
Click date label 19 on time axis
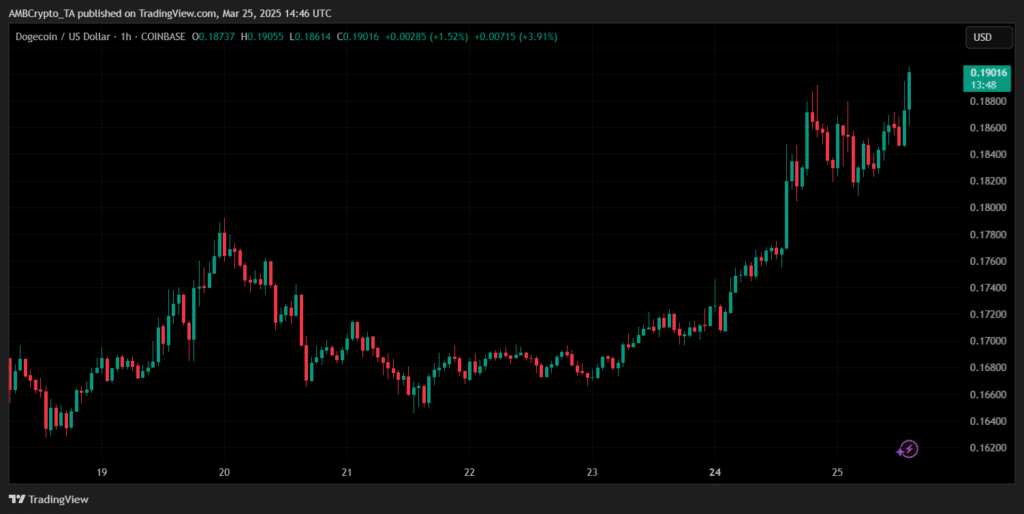coord(101,472)
